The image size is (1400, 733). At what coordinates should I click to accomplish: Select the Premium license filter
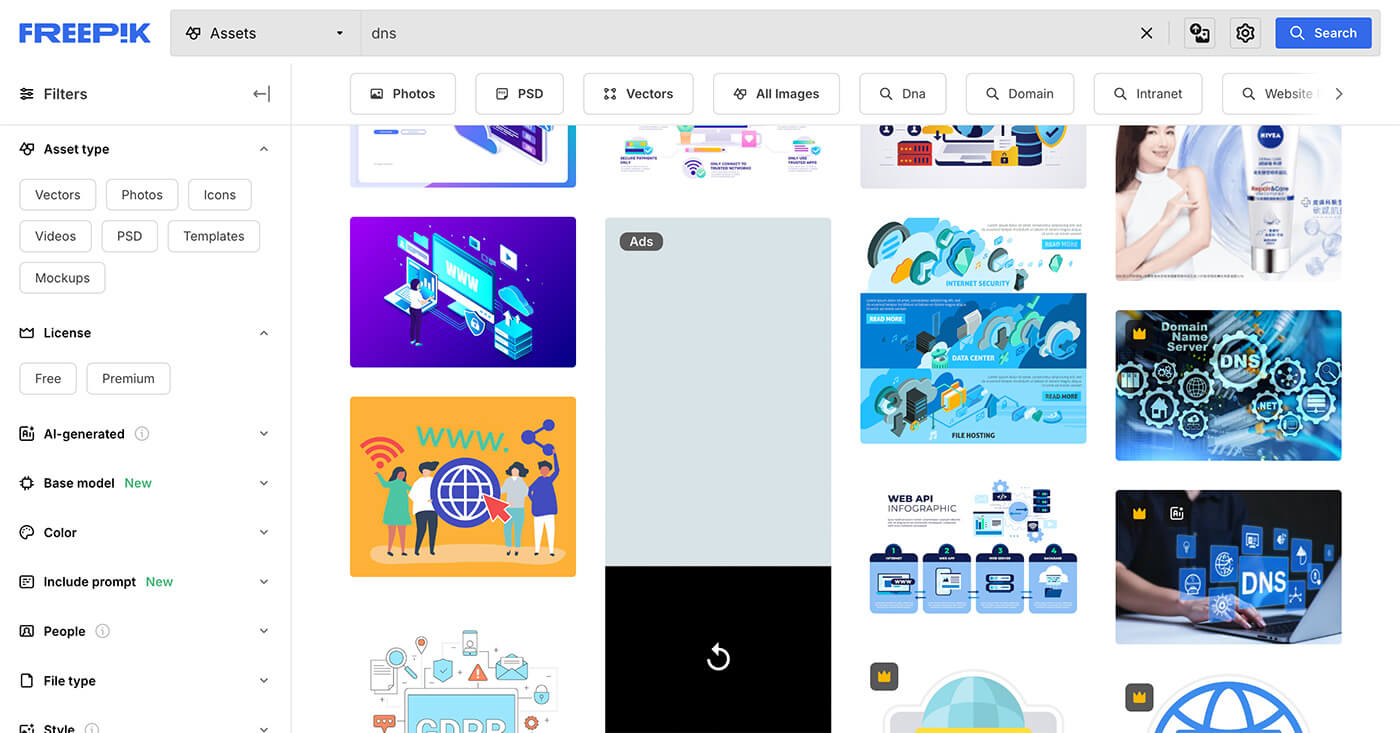[128, 379]
